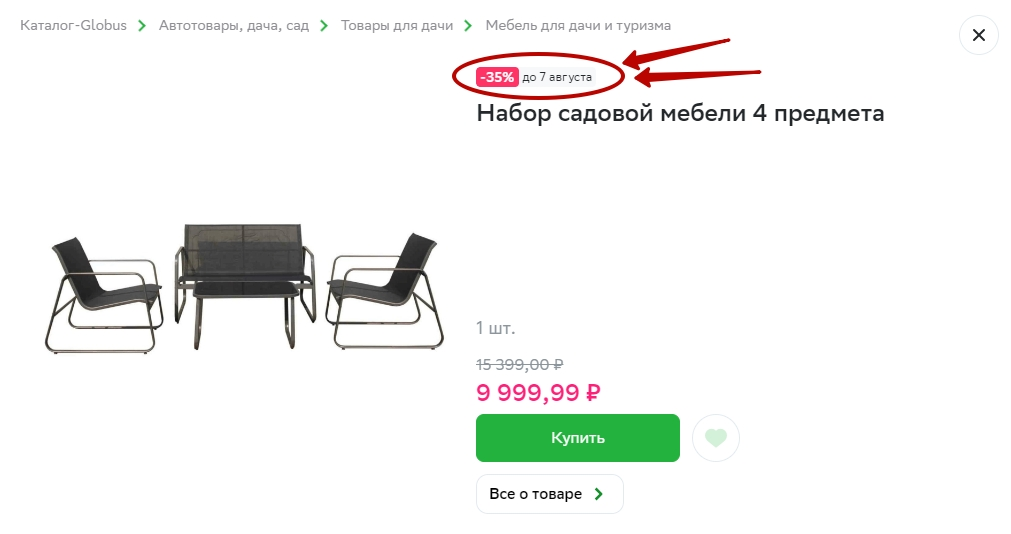Click the до 7 августа promo label
This screenshot has height=534, width=1011.
557,77
